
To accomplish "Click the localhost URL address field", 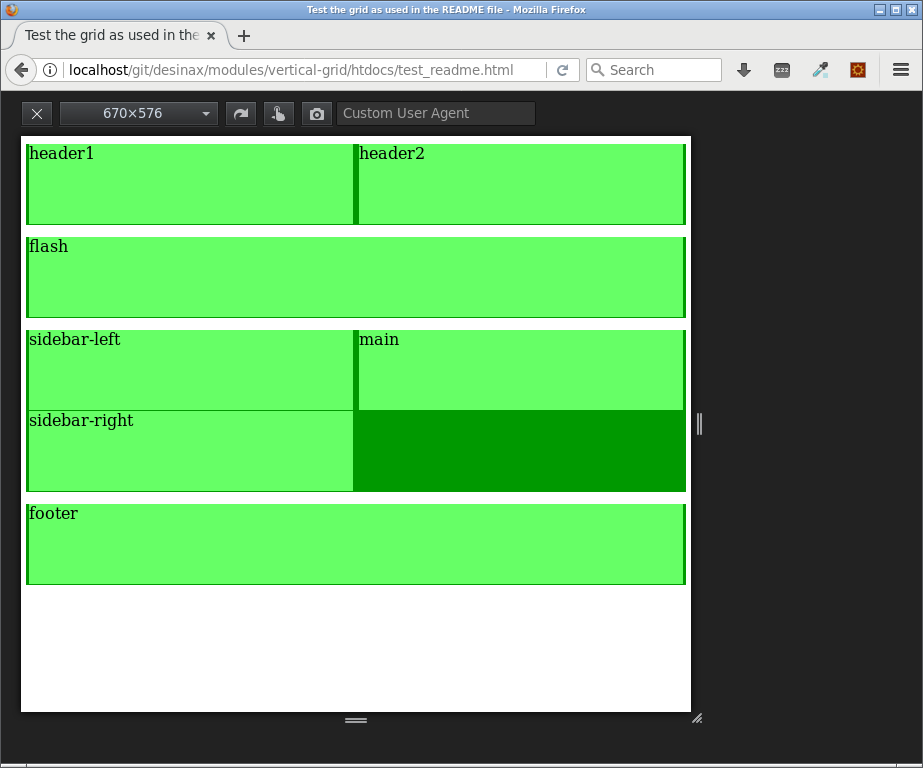I will (x=291, y=70).
